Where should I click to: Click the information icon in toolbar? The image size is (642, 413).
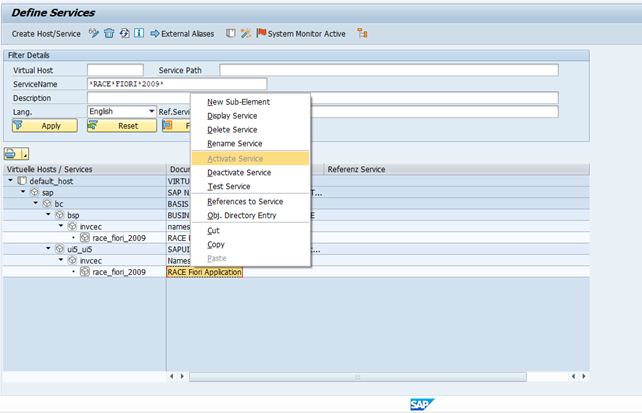pyautogui.click(x=137, y=33)
